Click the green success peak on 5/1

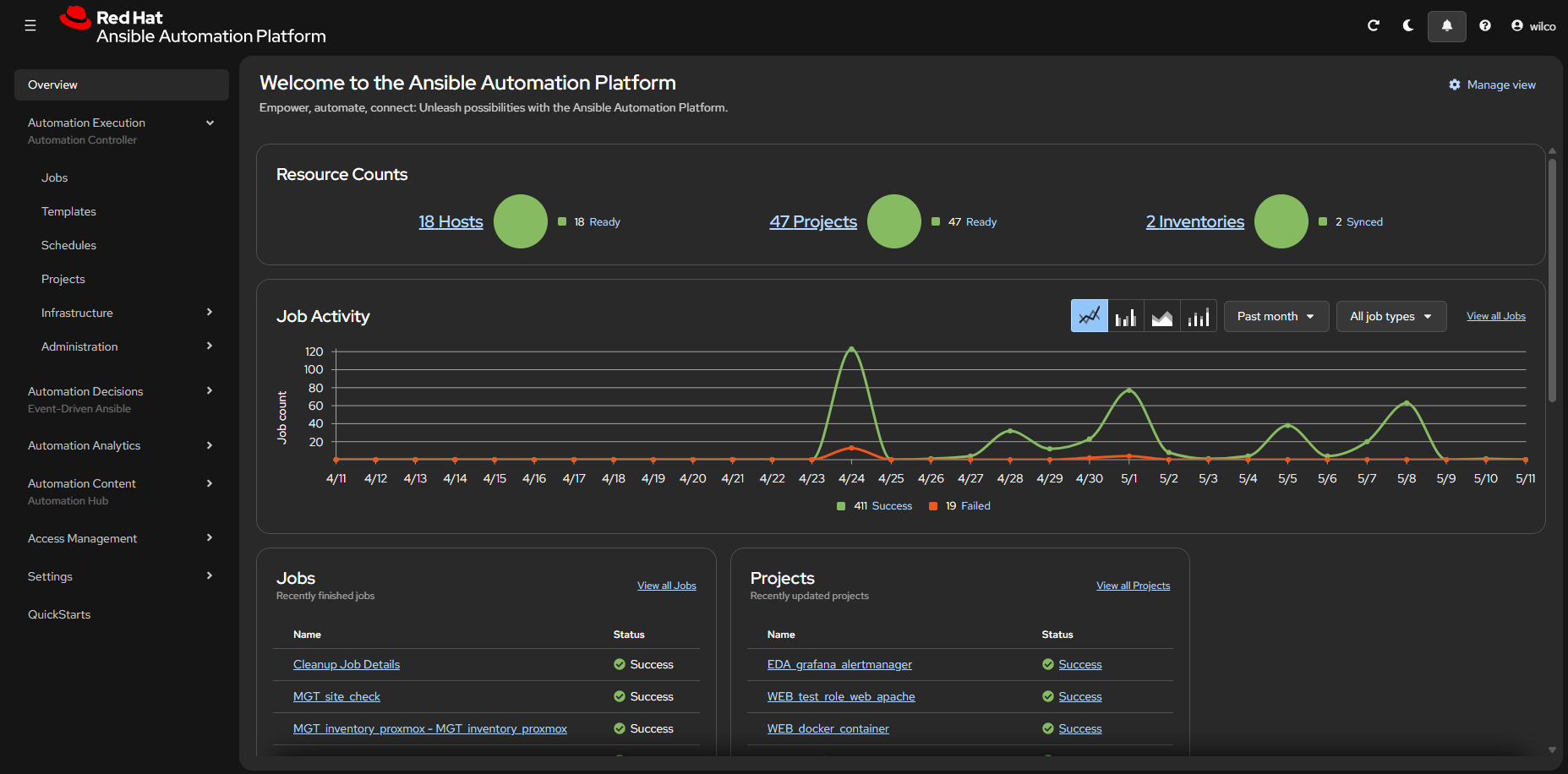click(x=1129, y=390)
